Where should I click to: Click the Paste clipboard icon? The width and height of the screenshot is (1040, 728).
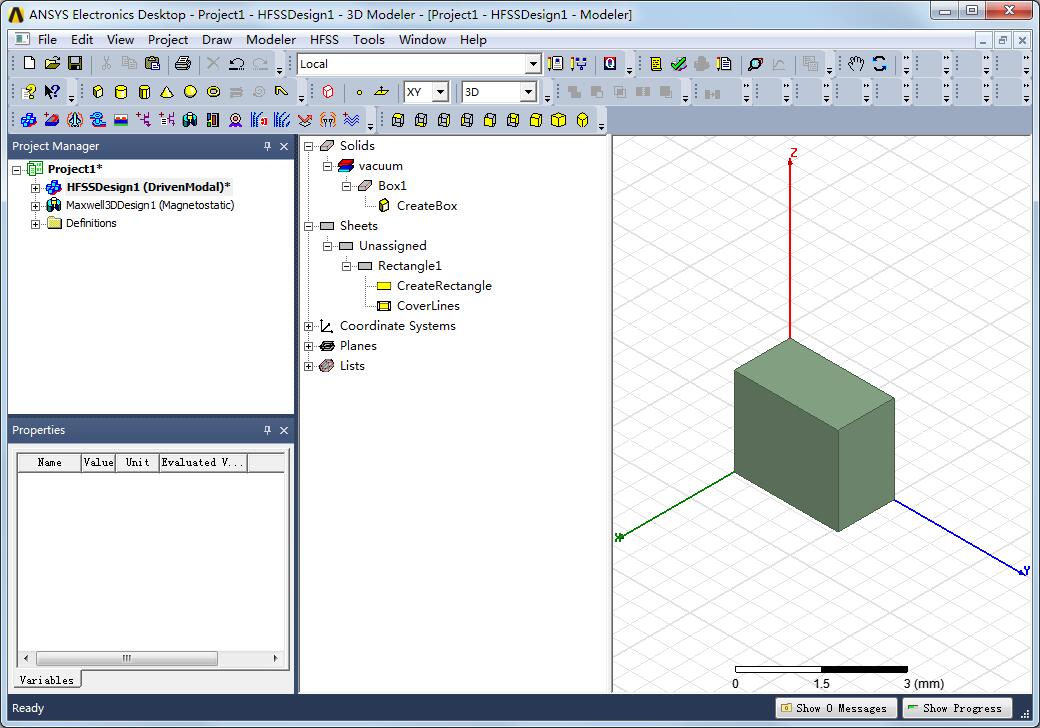click(x=153, y=64)
